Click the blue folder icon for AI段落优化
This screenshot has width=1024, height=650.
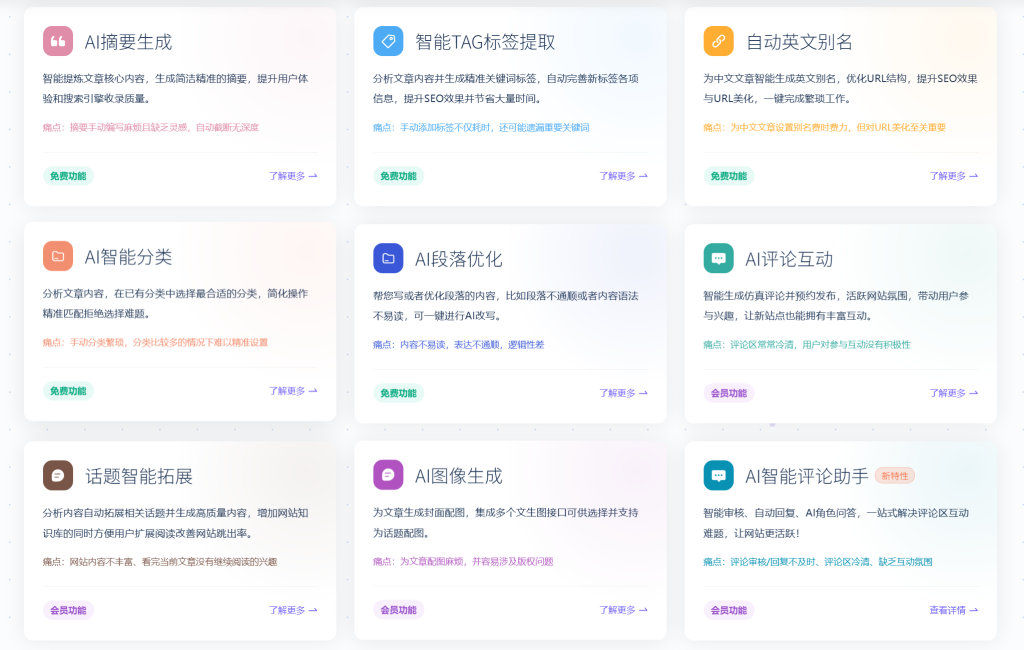pos(388,258)
